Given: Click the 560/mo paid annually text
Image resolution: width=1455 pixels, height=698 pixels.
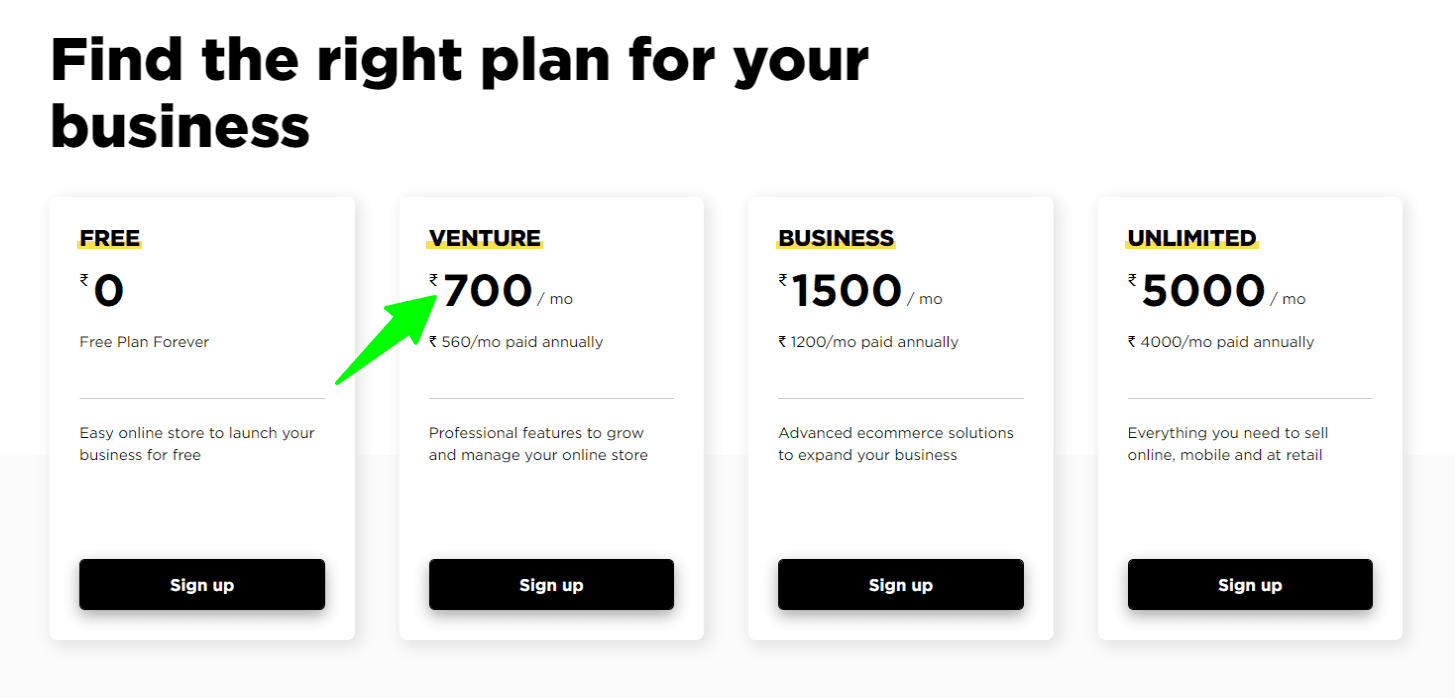Looking at the screenshot, I should pyautogui.click(x=516, y=342).
